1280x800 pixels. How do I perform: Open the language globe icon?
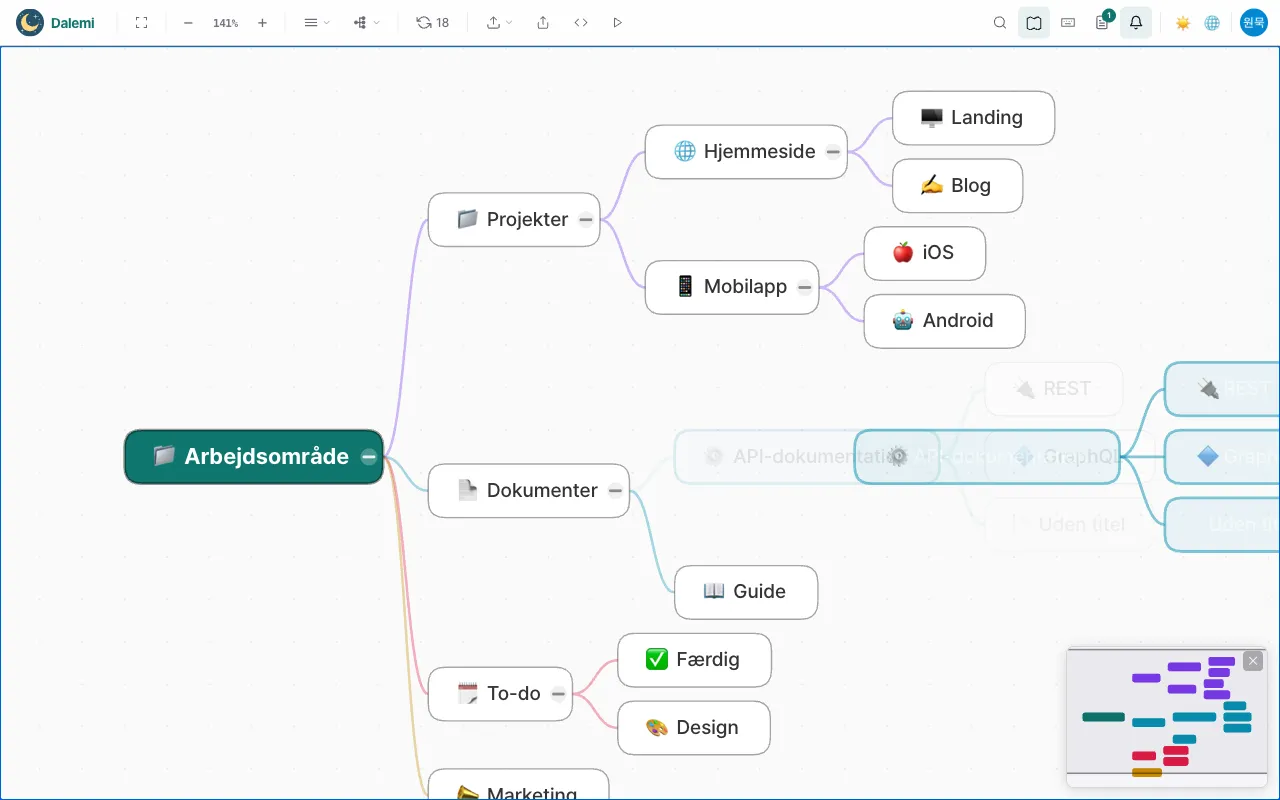point(1212,22)
